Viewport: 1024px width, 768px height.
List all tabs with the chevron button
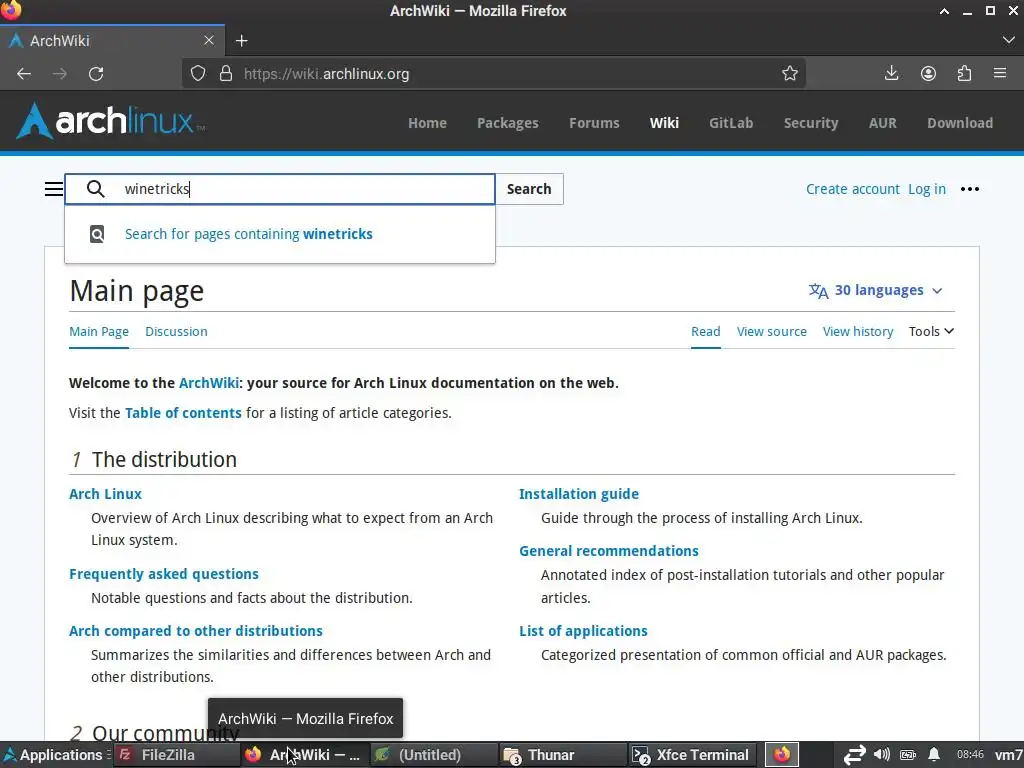1008,40
